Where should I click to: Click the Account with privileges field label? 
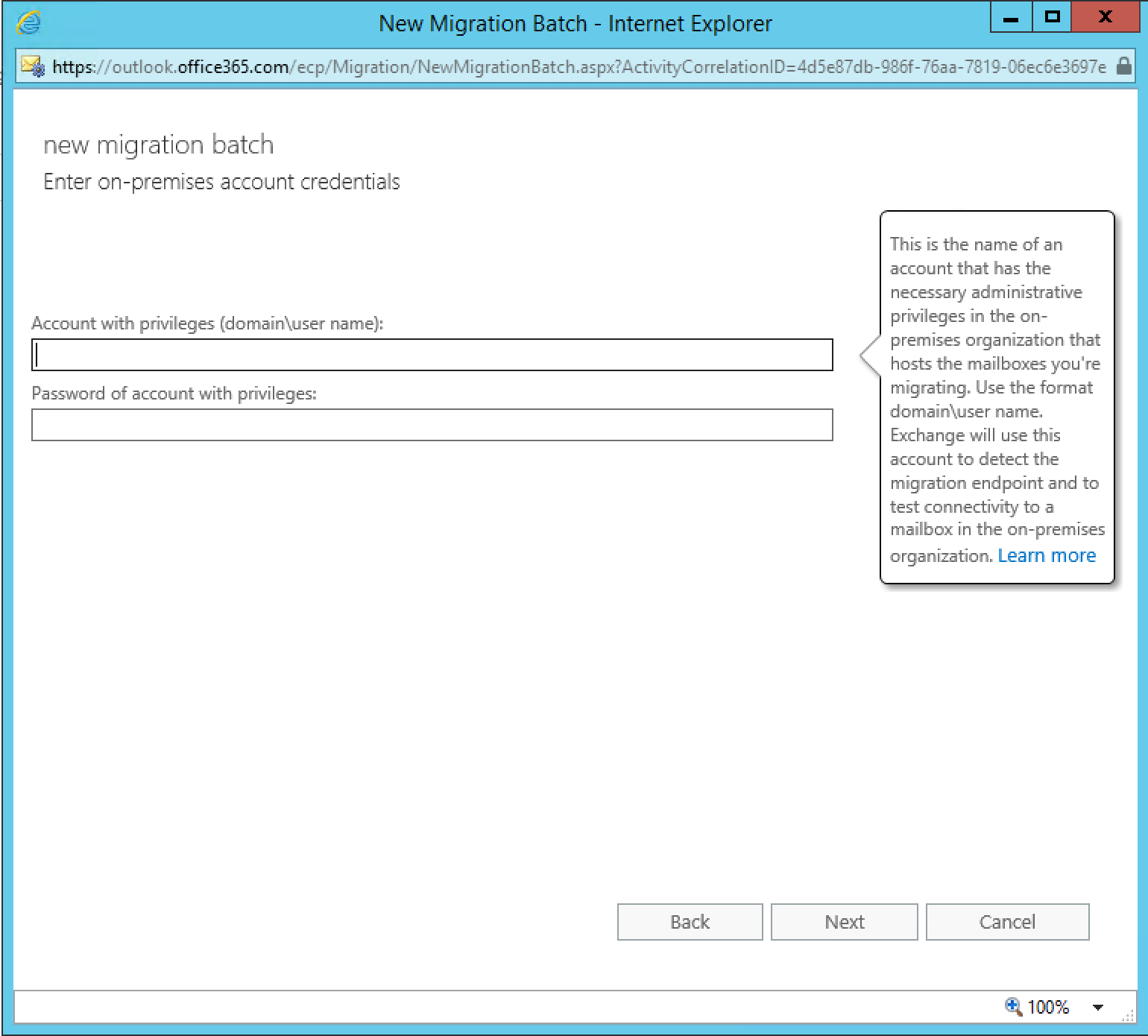click(207, 323)
